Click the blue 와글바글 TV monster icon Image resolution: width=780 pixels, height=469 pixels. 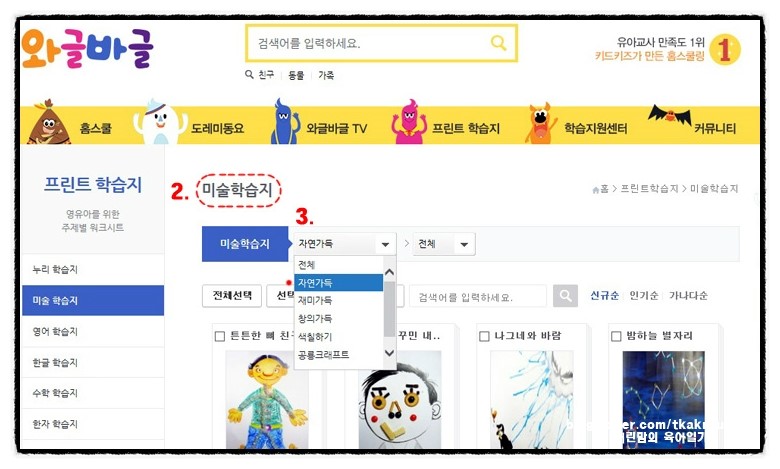click(x=285, y=122)
